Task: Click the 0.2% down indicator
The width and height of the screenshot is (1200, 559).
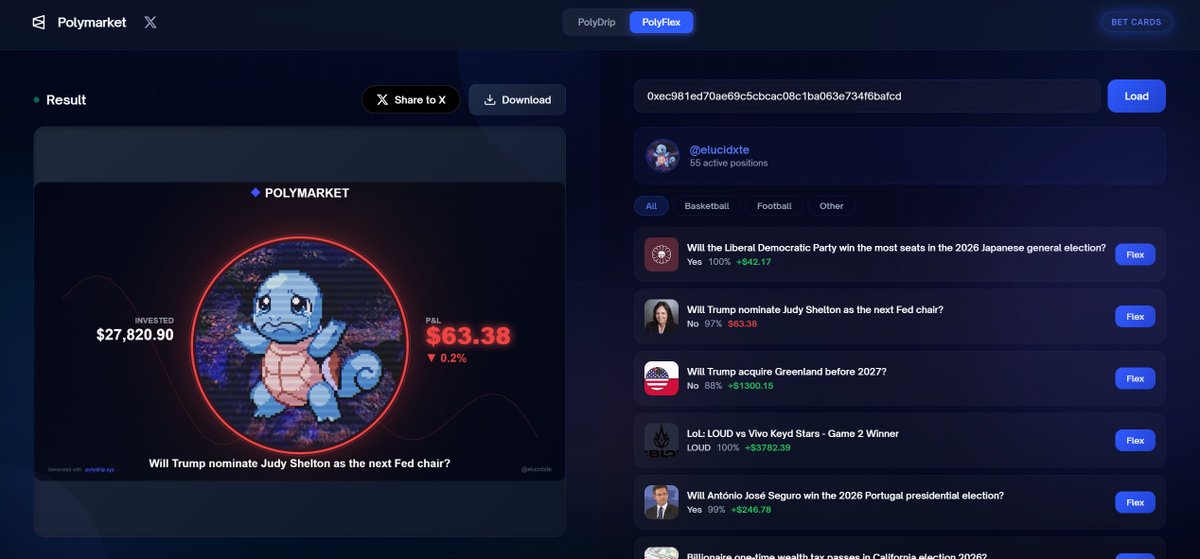Action: coord(447,357)
